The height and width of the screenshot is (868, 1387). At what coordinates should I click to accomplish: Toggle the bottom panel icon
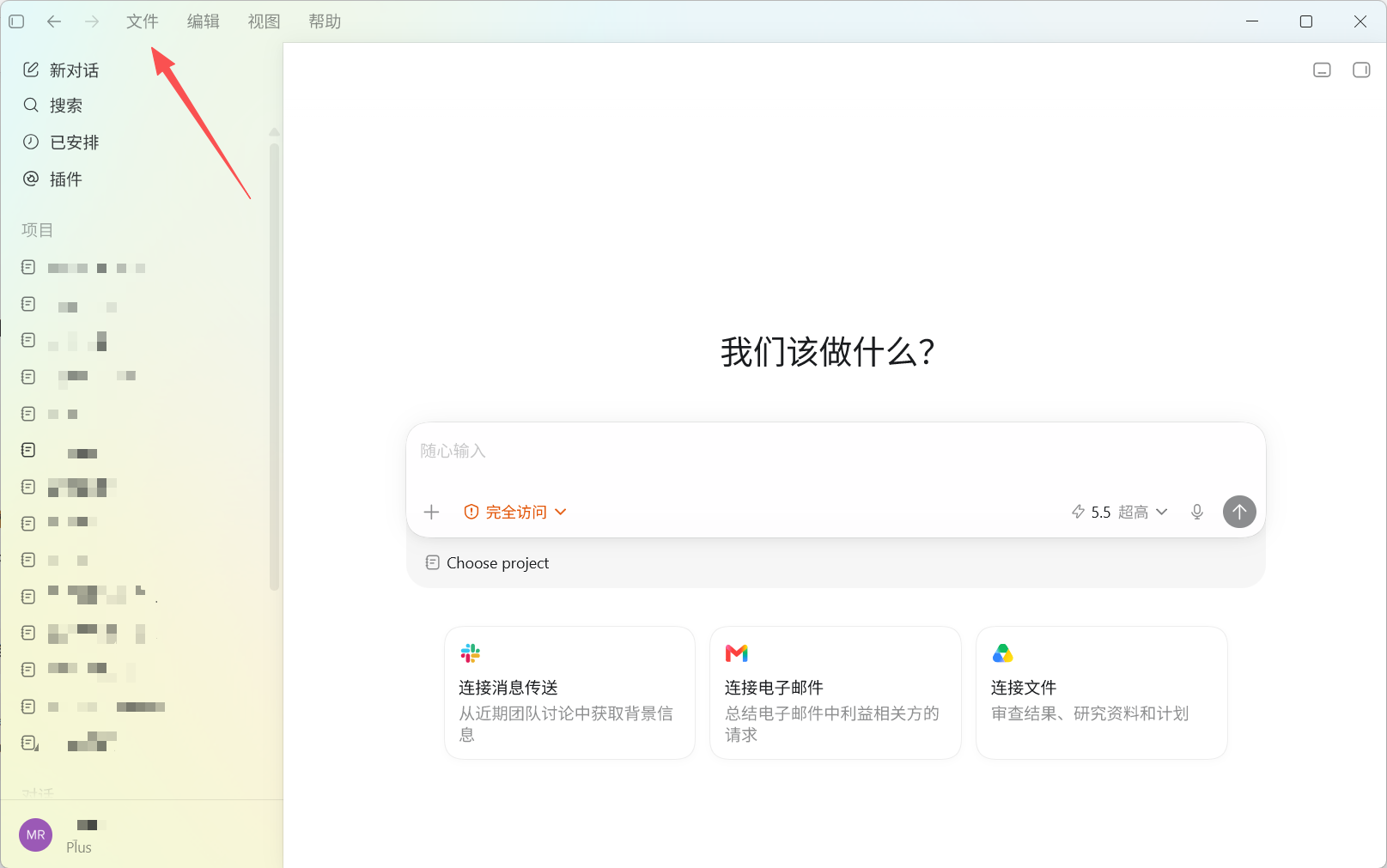click(x=1323, y=70)
